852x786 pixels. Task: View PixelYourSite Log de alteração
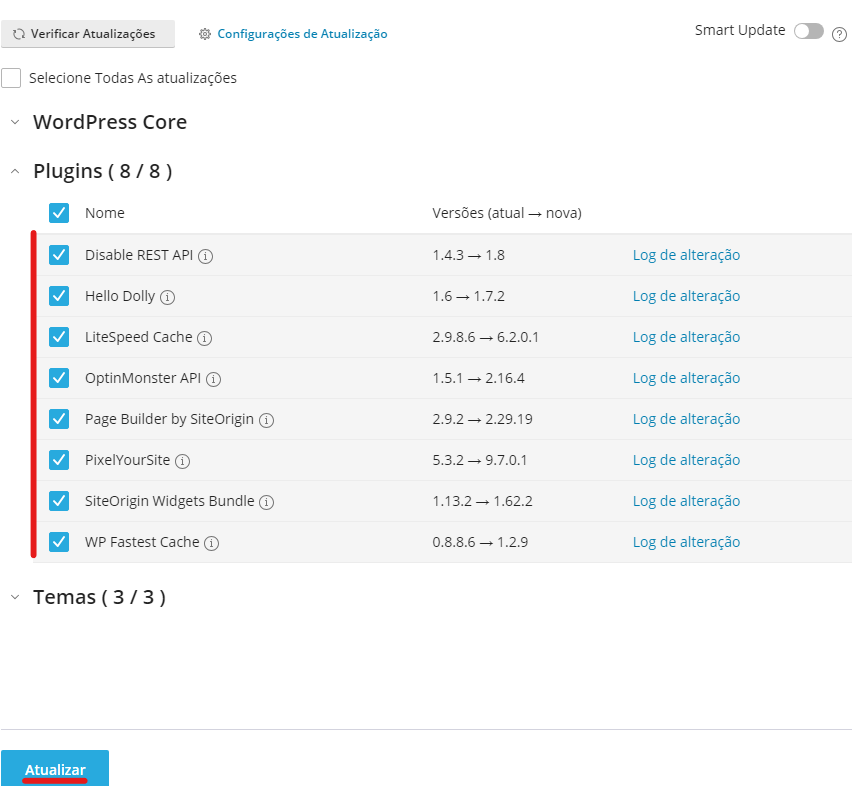[686, 460]
